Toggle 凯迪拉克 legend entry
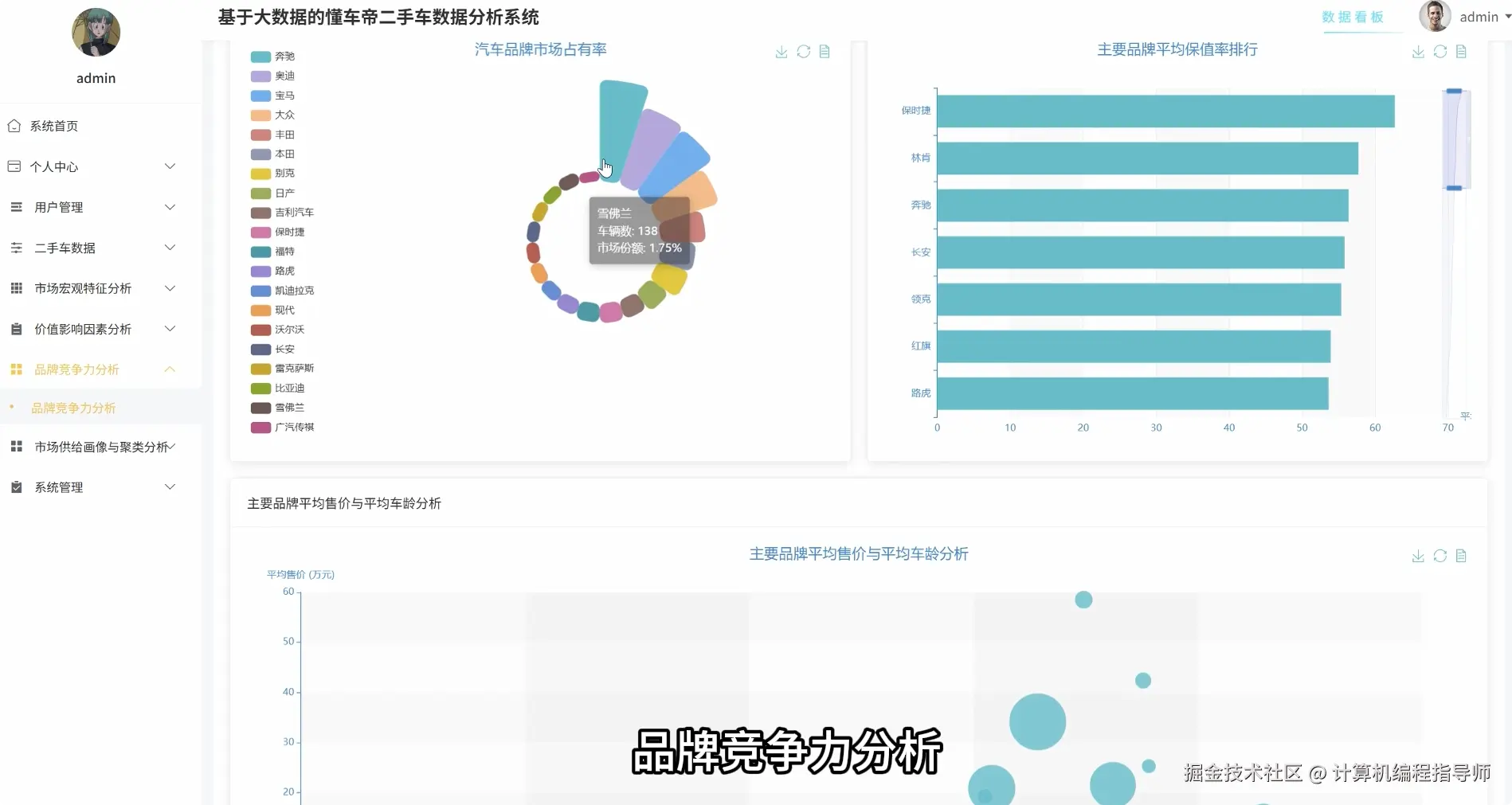1512x805 pixels. coord(282,291)
